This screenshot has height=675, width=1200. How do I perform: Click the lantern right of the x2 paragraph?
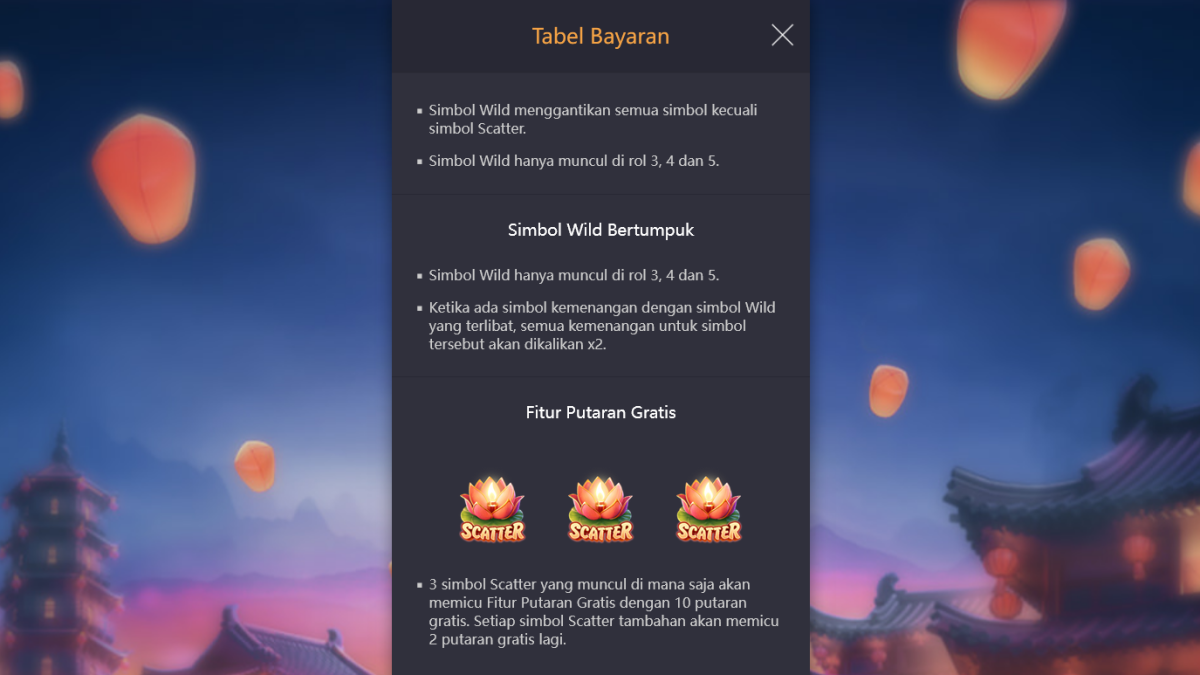coord(888,390)
